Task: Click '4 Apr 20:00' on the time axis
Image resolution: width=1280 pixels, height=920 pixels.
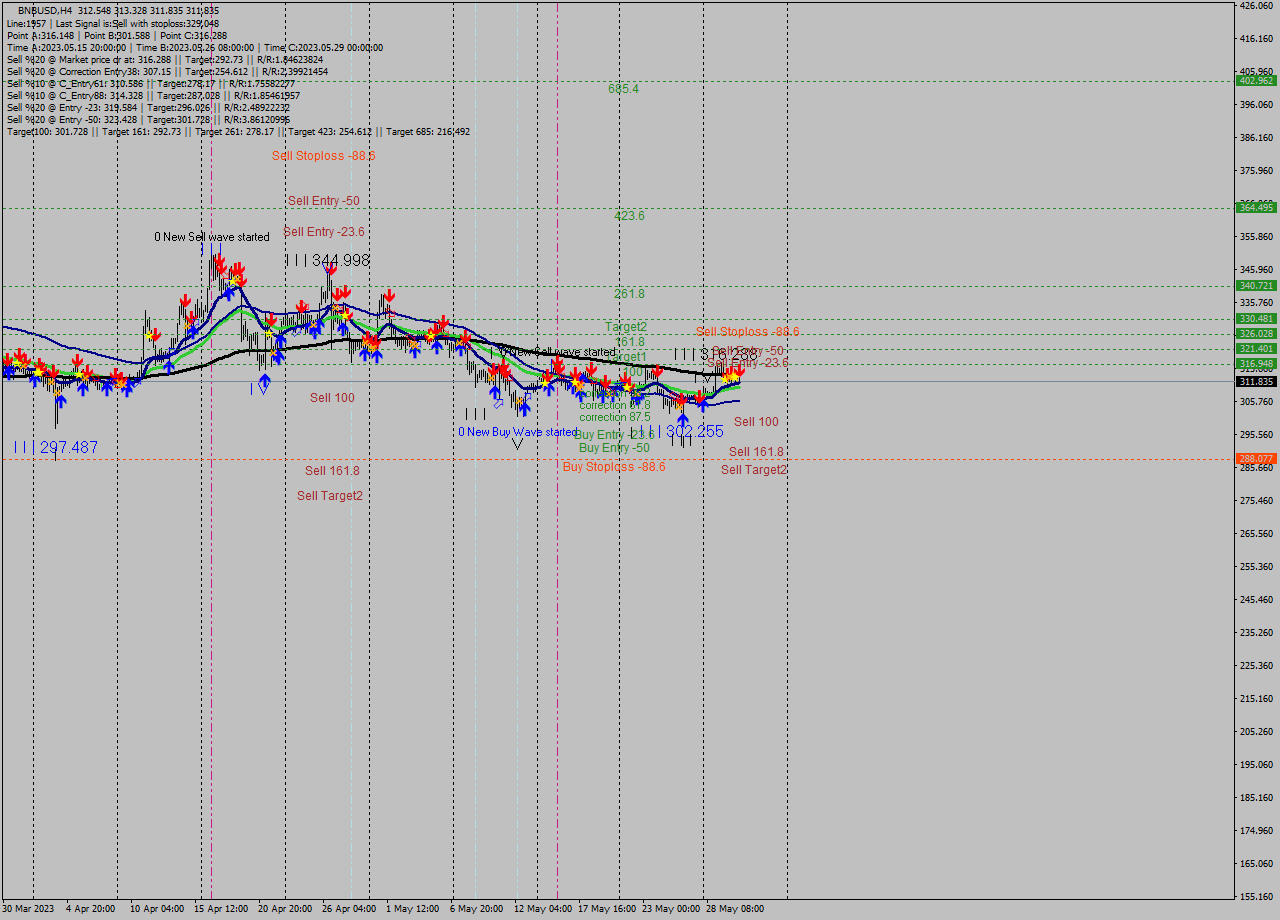Action: (x=91, y=909)
